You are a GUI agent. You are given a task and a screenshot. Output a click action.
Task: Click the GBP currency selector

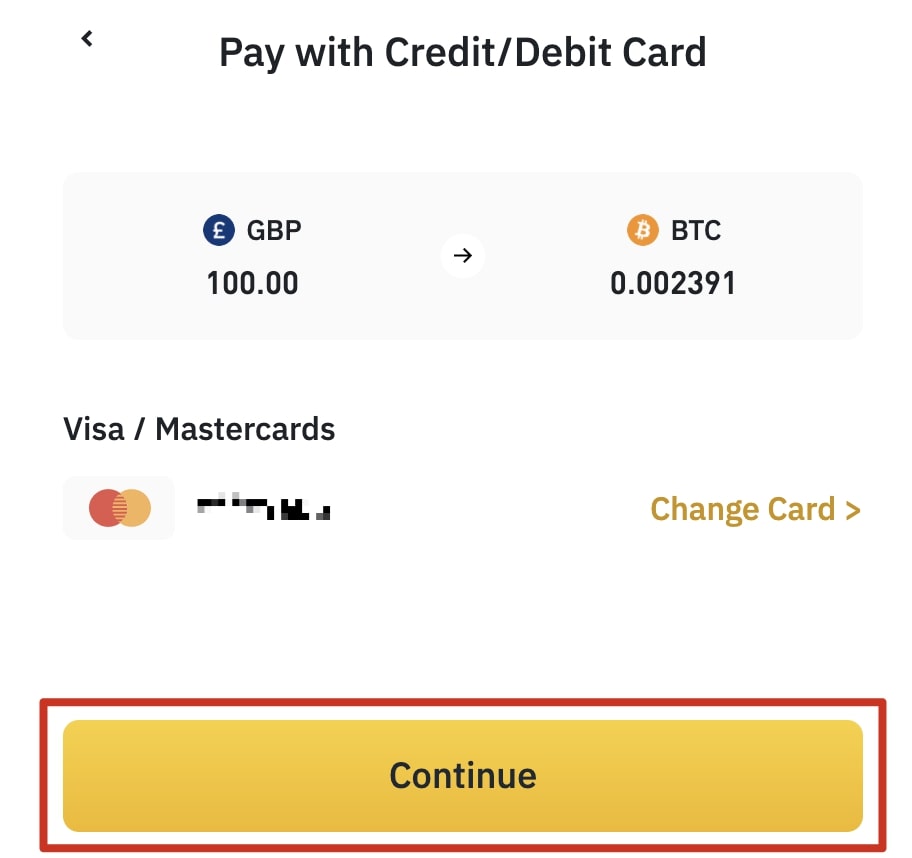pyautogui.click(x=252, y=230)
